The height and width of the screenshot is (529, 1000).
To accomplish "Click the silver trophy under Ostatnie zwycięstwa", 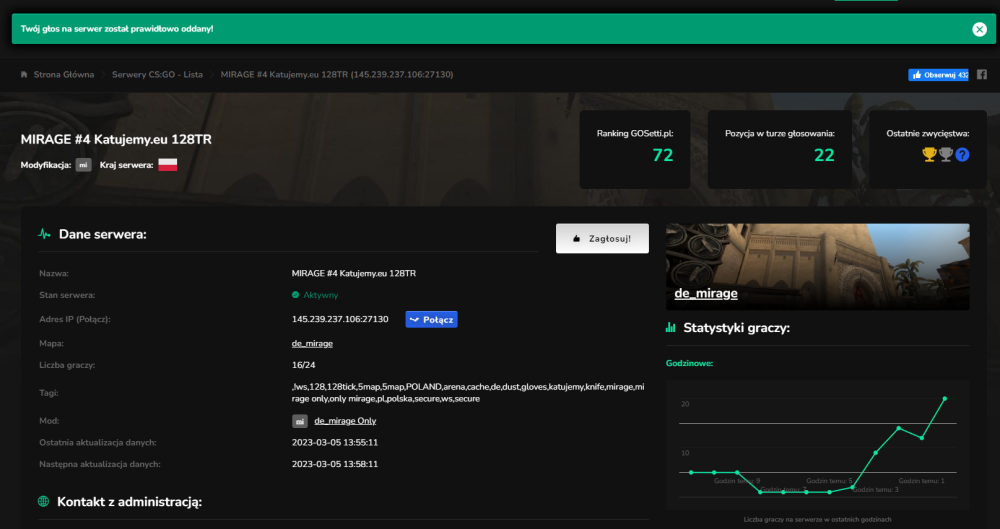I will 946,154.
